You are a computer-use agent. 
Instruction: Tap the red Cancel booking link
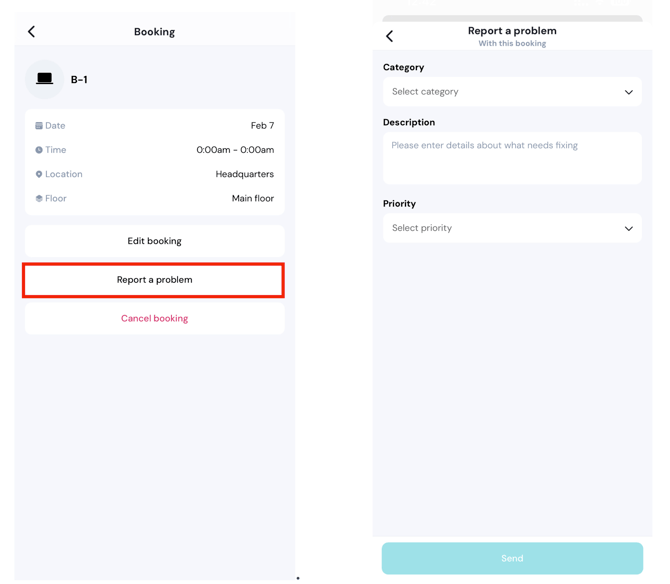[x=154, y=319]
